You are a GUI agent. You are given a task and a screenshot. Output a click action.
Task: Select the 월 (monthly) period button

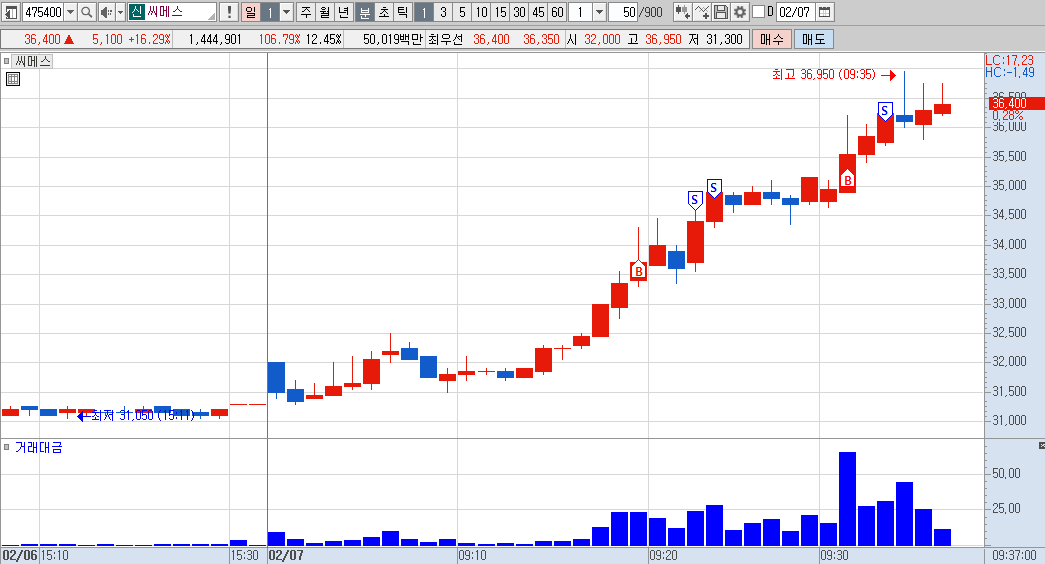[x=325, y=12]
